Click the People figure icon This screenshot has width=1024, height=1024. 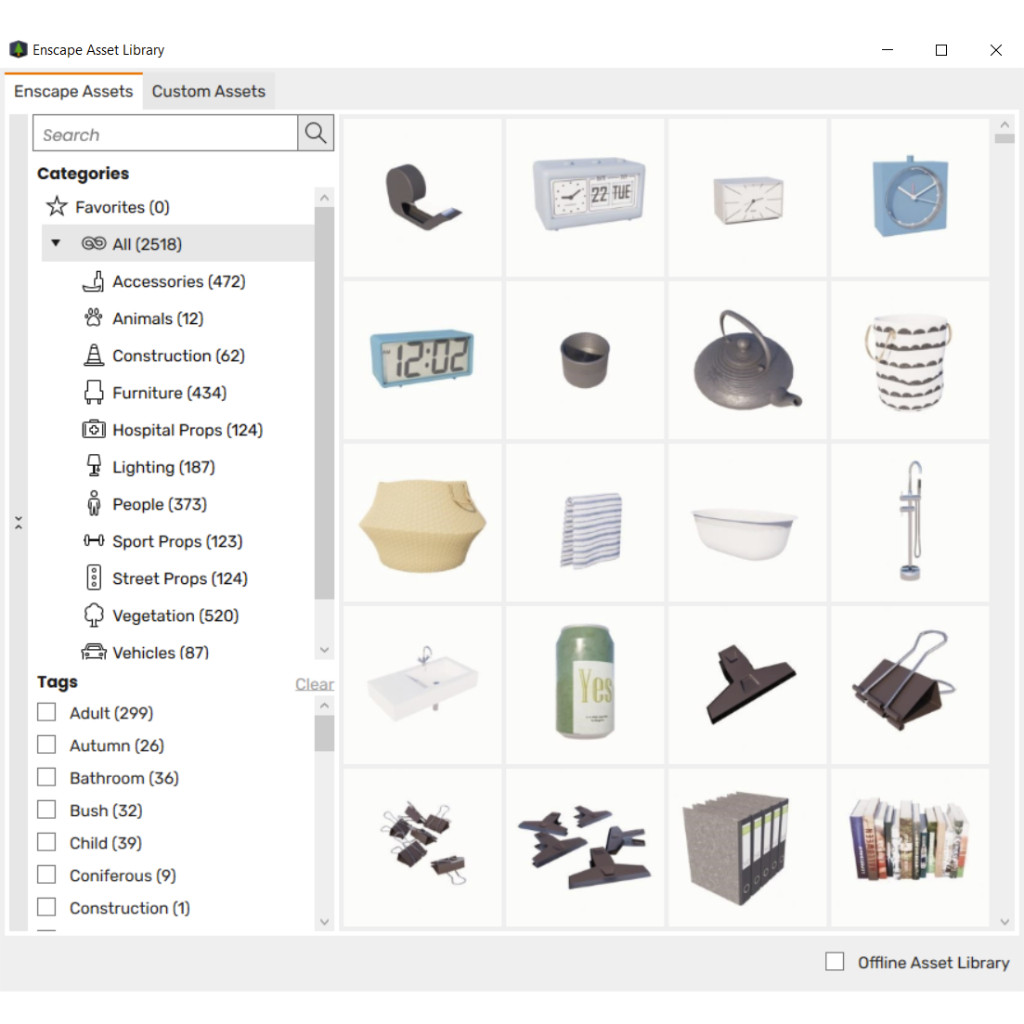[x=93, y=504]
